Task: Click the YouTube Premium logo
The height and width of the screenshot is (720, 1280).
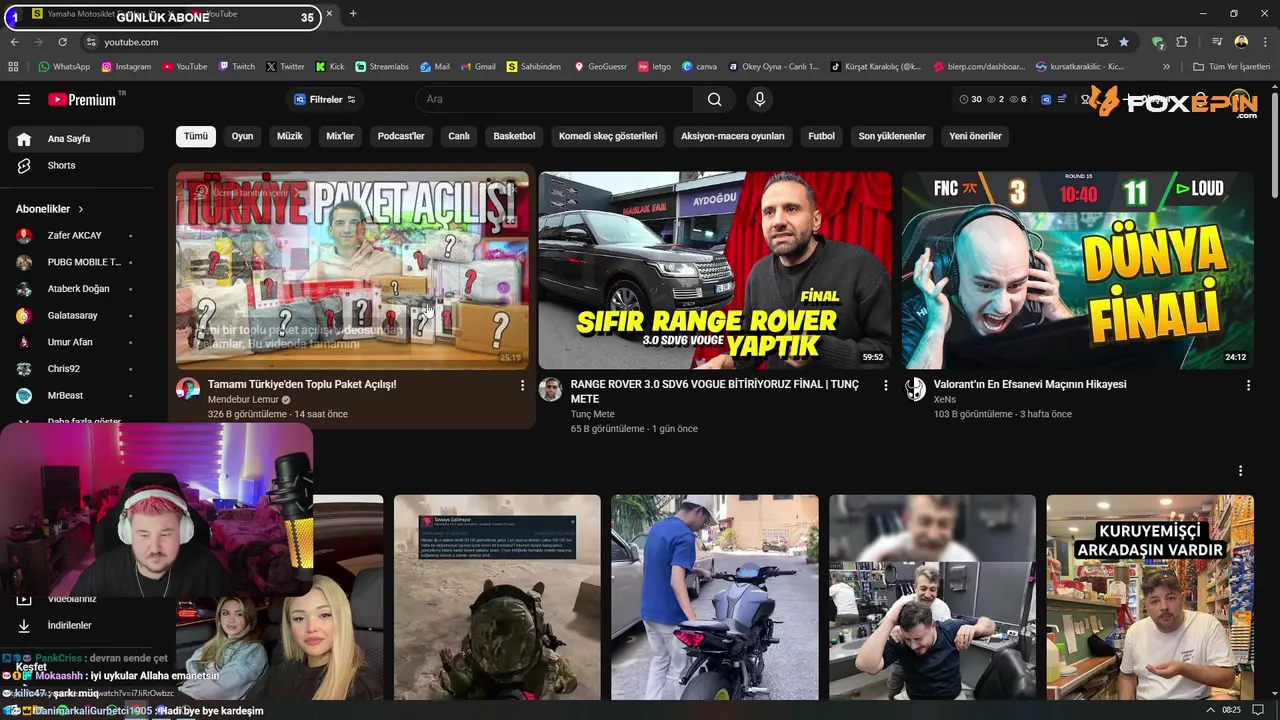Action: click(82, 100)
